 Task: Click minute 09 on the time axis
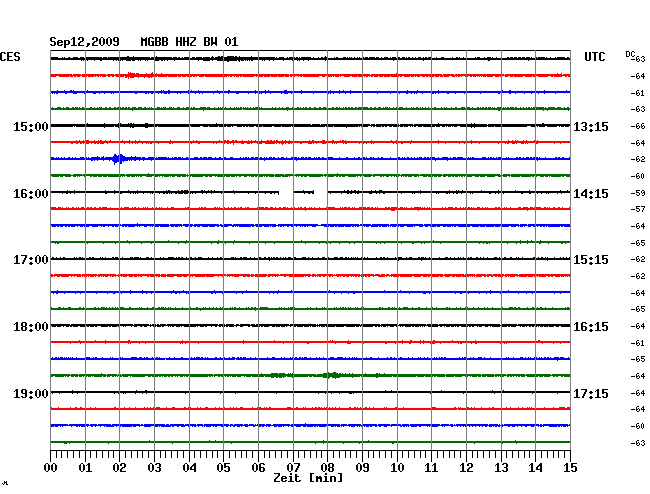coord(362,468)
